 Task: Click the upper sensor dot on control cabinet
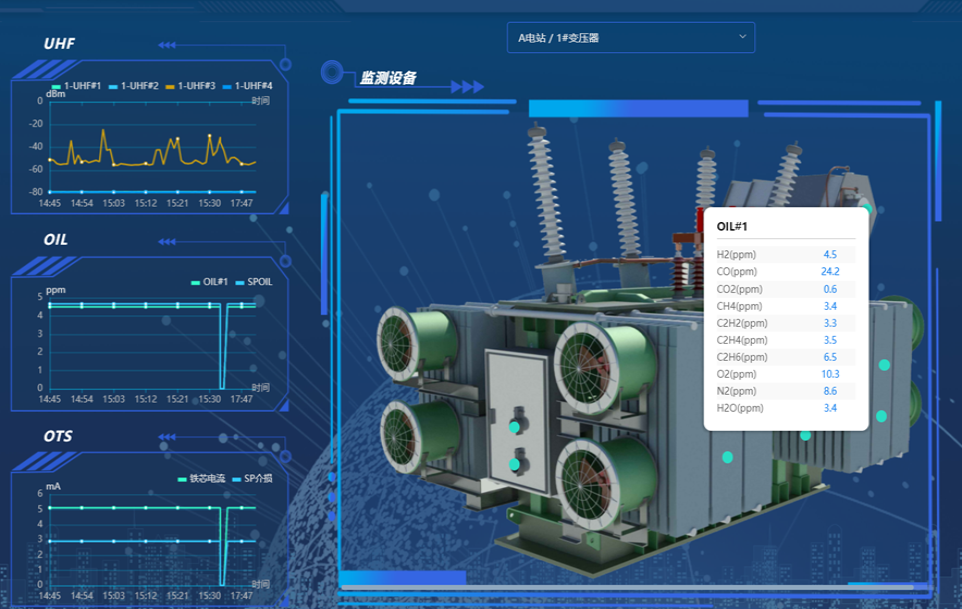click(x=514, y=427)
